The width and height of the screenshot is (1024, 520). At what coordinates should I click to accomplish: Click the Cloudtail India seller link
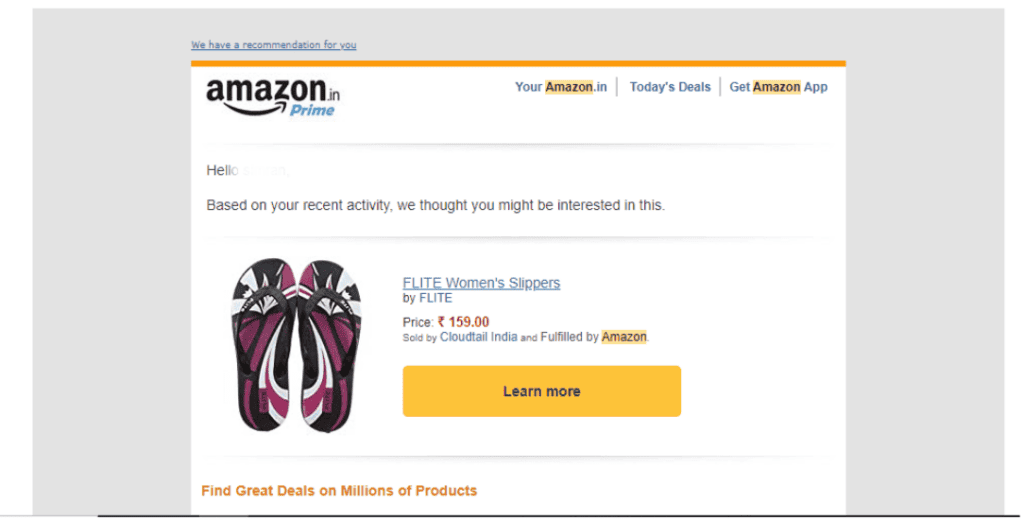(x=478, y=337)
